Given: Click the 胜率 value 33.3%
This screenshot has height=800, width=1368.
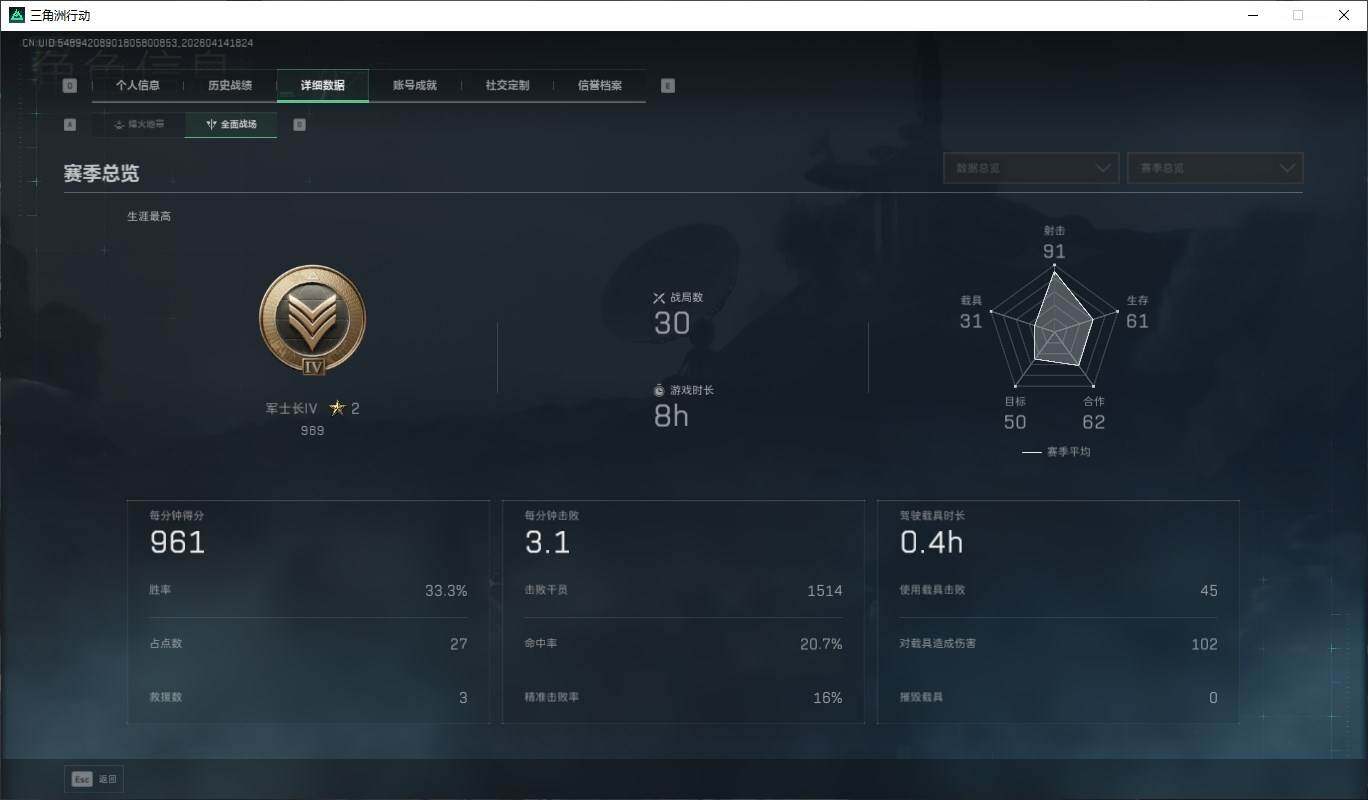Looking at the screenshot, I should pos(446,591).
